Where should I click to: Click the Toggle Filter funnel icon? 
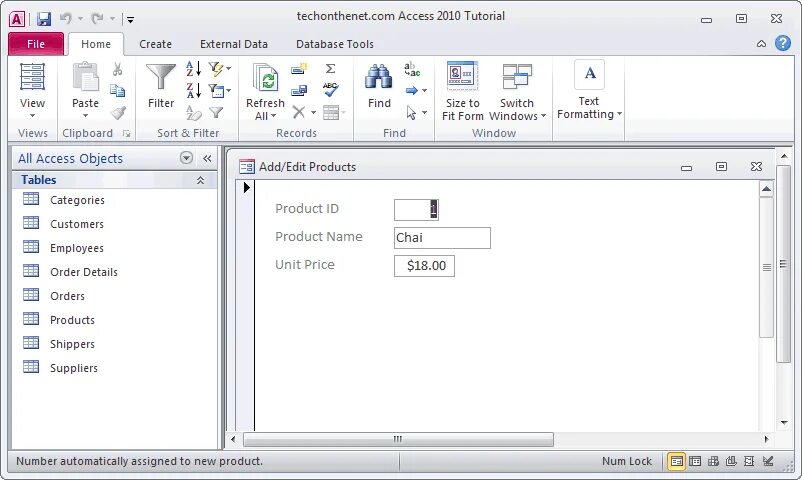(x=216, y=113)
